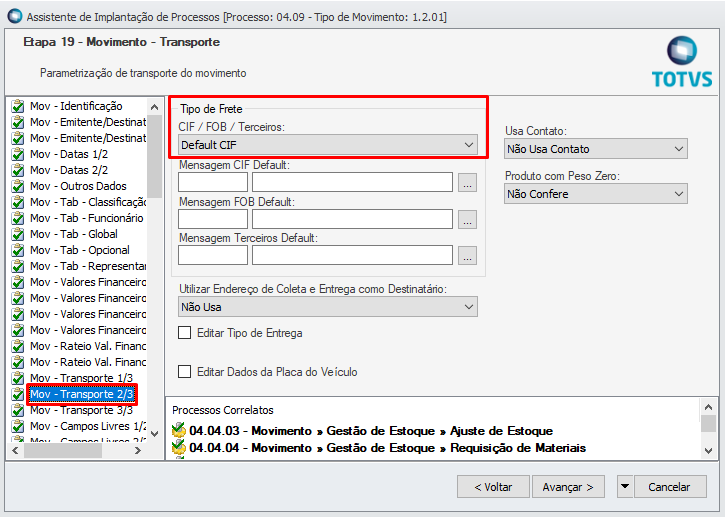
Task: Click the checkmark icon beside Mov - Outros Dados
Action: pyautogui.click(x=18, y=186)
